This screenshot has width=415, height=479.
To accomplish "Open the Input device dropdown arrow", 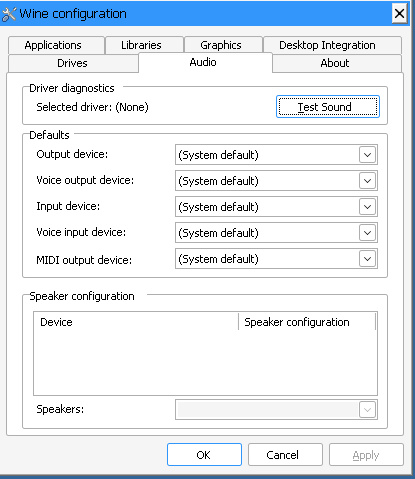I will tap(367, 207).
